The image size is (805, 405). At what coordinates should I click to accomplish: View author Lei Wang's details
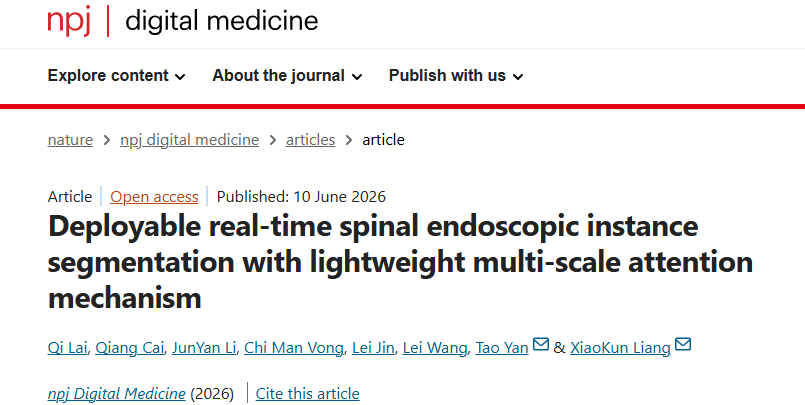tap(435, 348)
